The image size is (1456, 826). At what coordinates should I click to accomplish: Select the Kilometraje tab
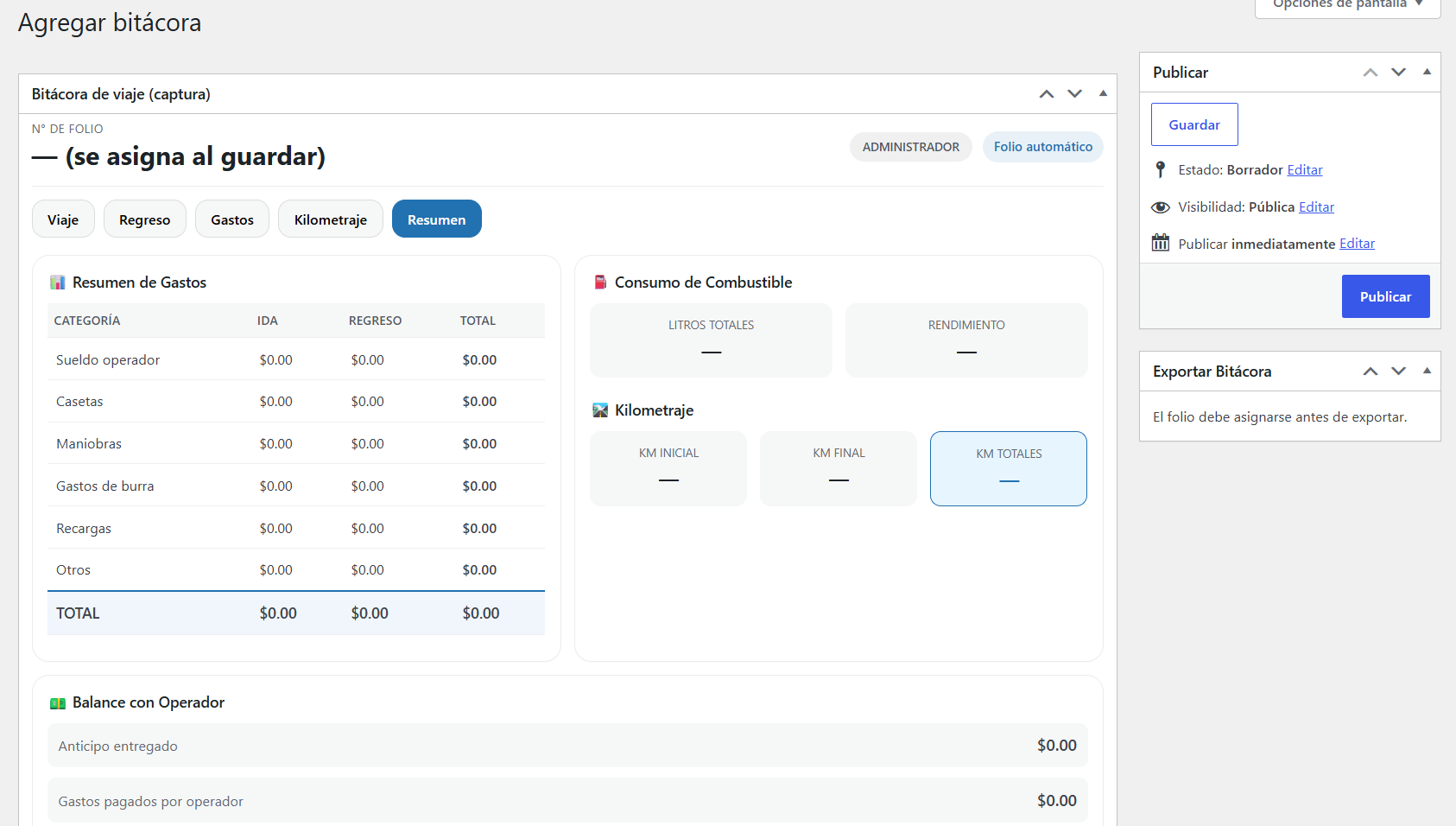(x=331, y=219)
